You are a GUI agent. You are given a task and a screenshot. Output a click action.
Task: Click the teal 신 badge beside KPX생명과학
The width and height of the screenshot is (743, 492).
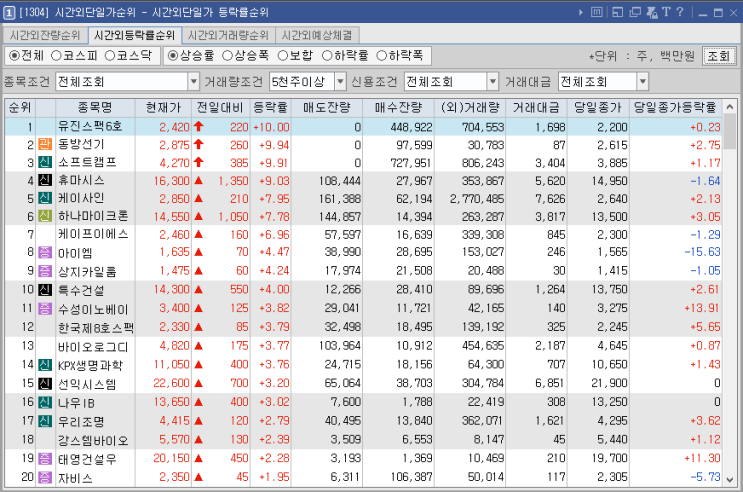tap(45, 364)
